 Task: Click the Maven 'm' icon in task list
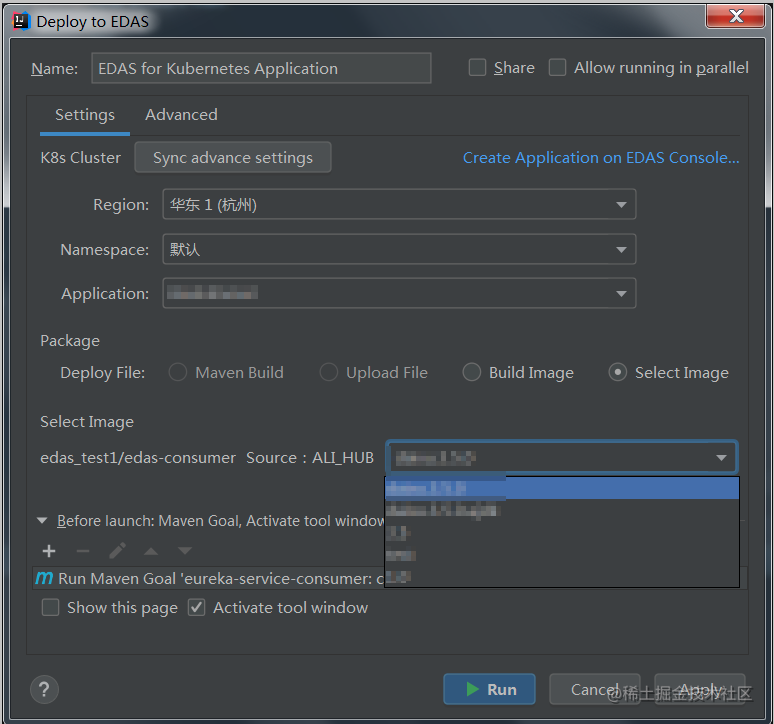[x=44, y=578]
